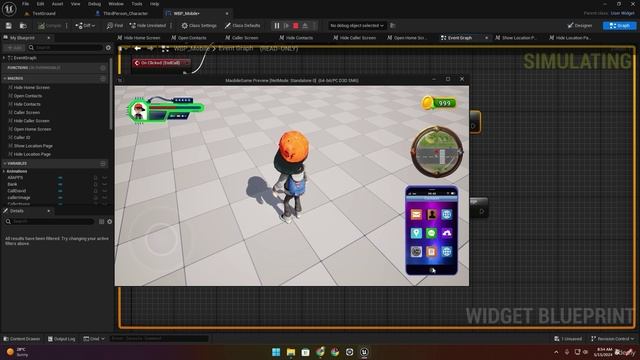The image size is (640, 360).
Task: Stop the simulation with the red button
Action: tap(296, 25)
